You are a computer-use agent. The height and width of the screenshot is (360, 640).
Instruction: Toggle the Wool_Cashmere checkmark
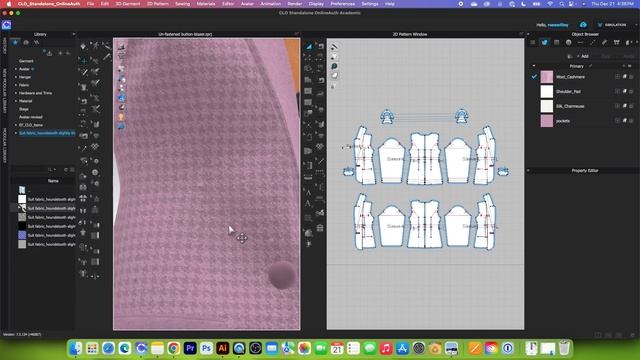(x=534, y=77)
